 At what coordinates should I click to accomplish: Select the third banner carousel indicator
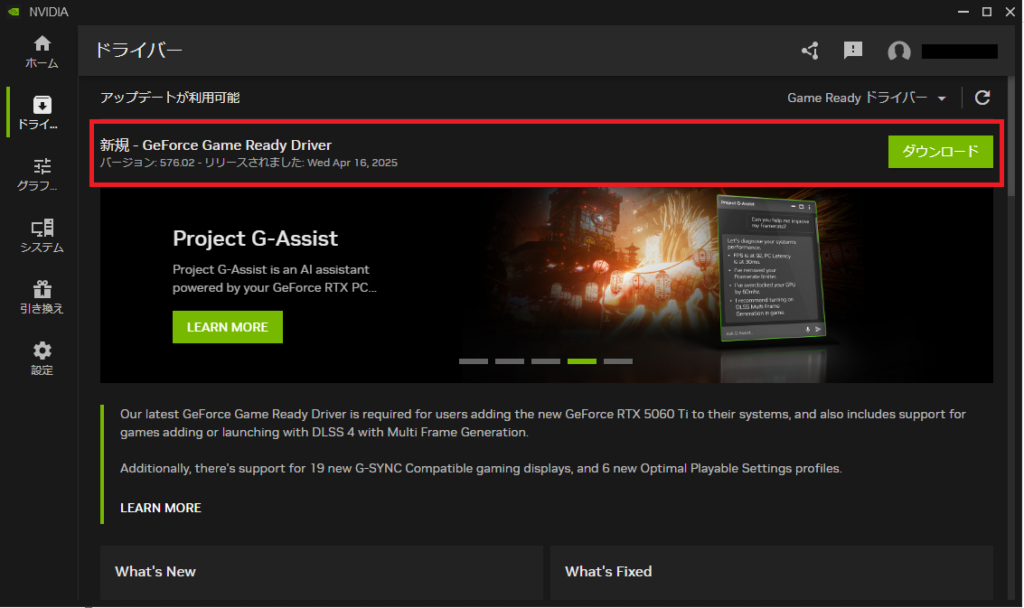(x=546, y=361)
